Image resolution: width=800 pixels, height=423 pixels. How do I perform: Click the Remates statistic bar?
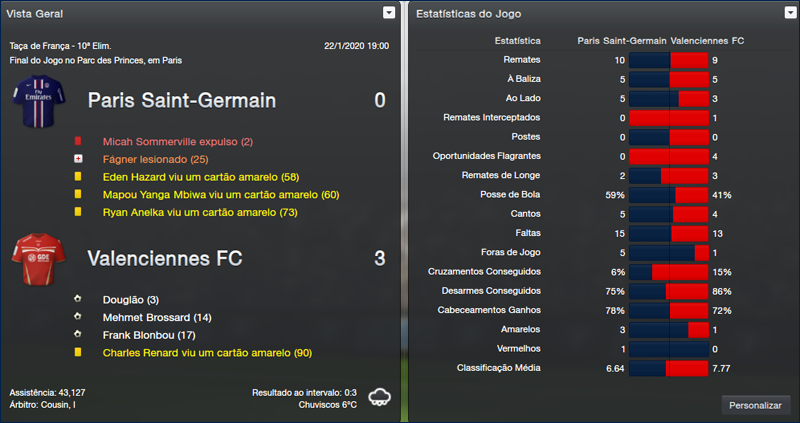[669, 60]
